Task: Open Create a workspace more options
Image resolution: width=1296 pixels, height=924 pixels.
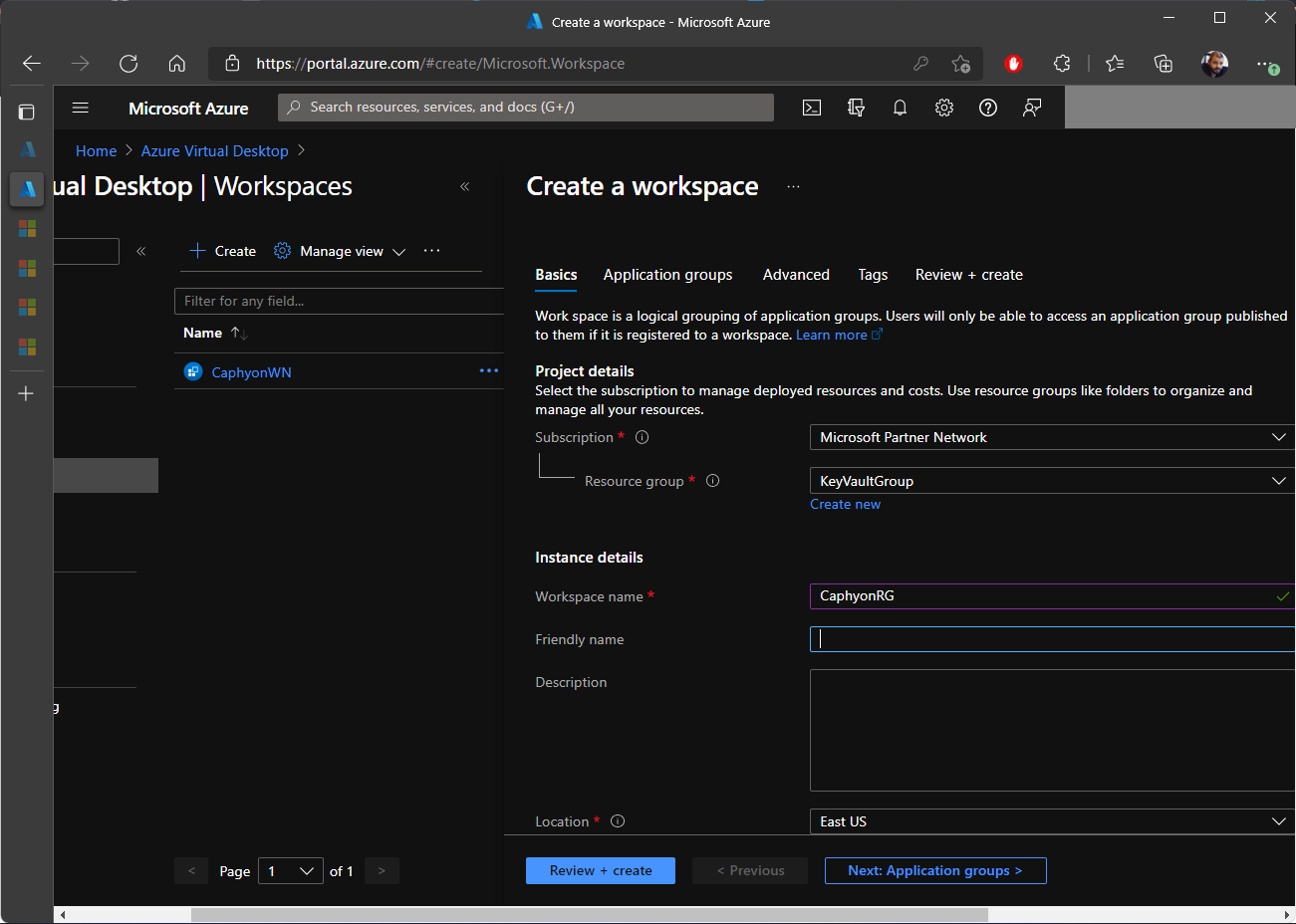Action: (793, 186)
